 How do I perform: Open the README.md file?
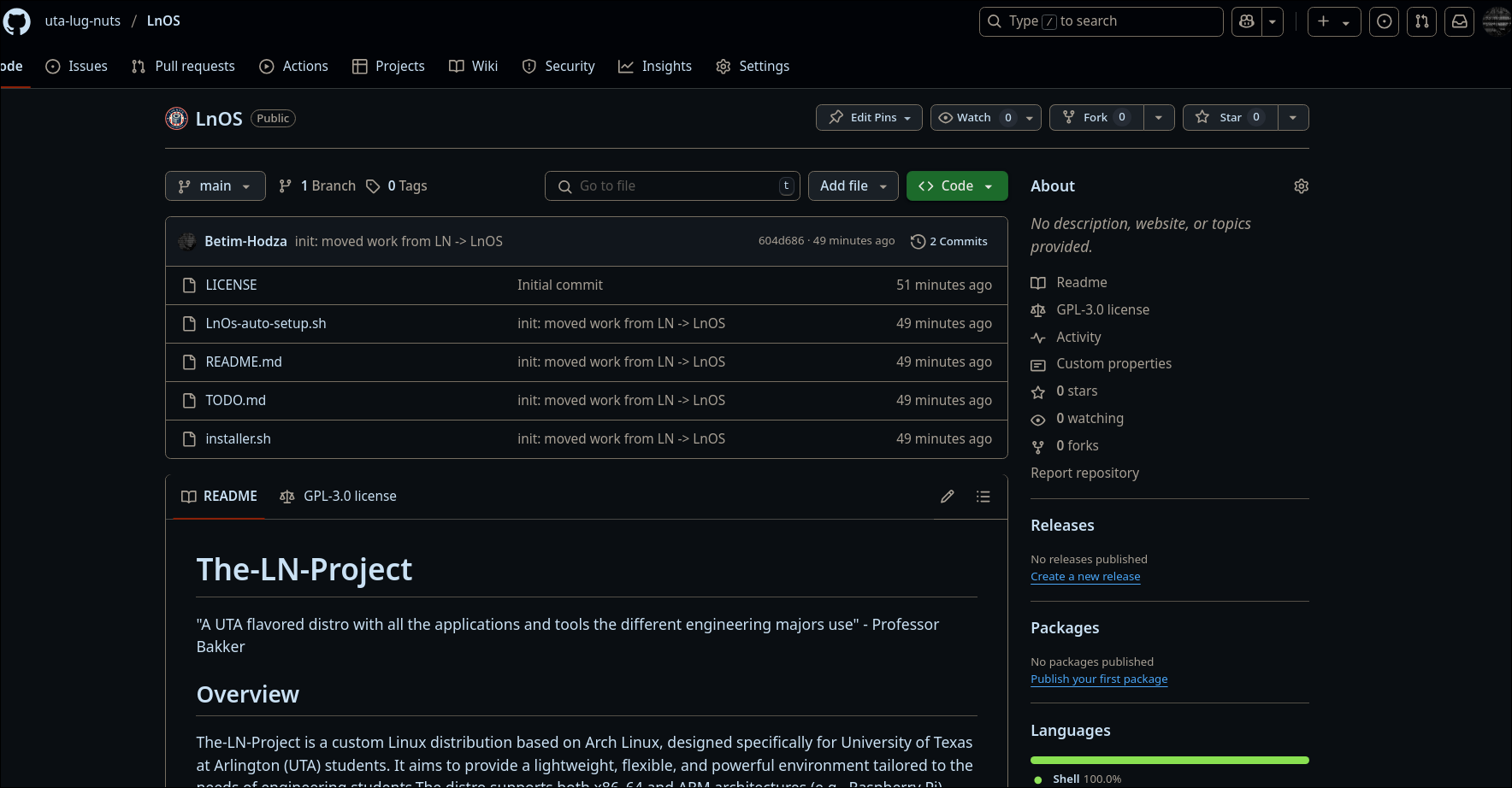point(244,362)
